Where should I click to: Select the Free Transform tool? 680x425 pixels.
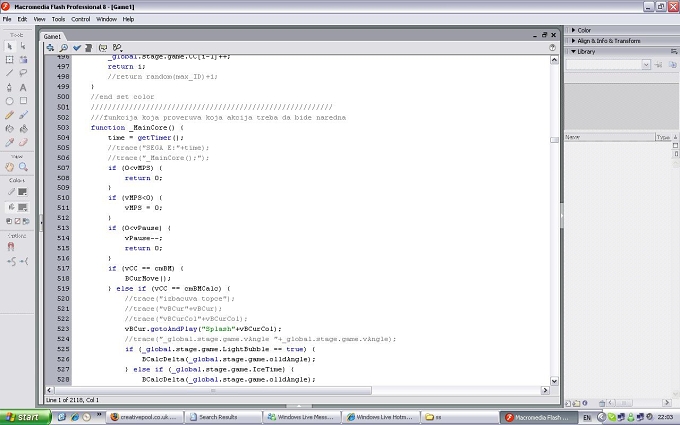pyautogui.click(x=10, y=60)
